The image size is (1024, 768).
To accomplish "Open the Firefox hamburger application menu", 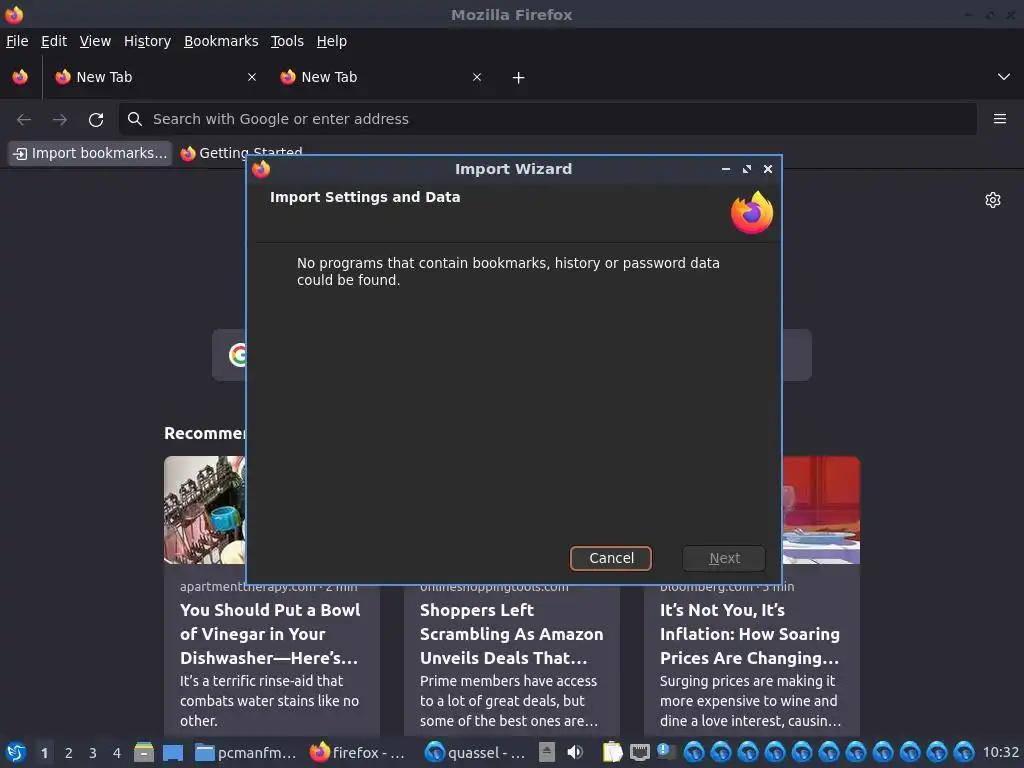I will [999, 119].
